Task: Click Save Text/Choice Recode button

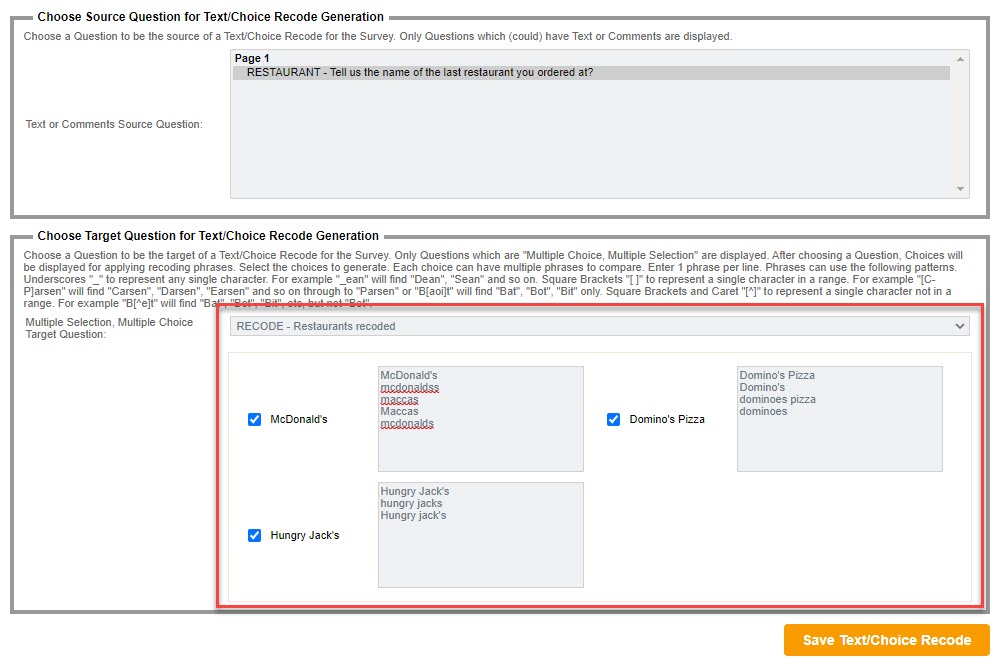Action: click(886, 640)
